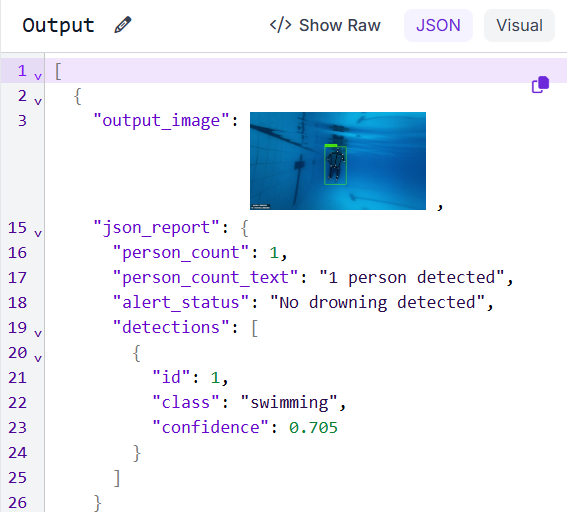567x512 pixels.
Task: Collapse the object at line 2
Action: (x=38, y=101)
